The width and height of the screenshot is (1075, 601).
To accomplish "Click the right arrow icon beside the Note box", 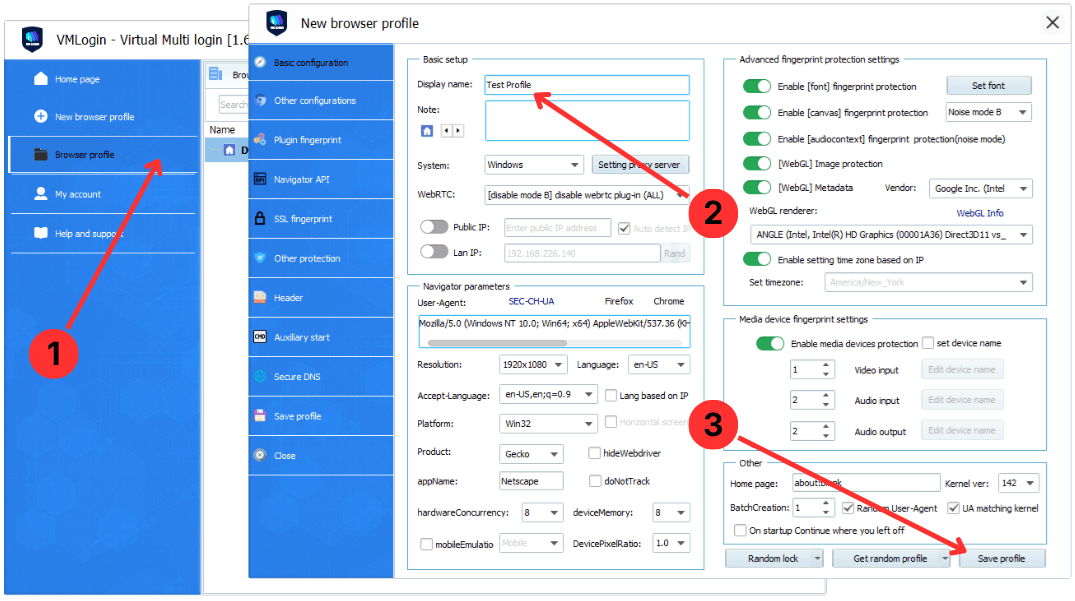I will tap(457, 130).
